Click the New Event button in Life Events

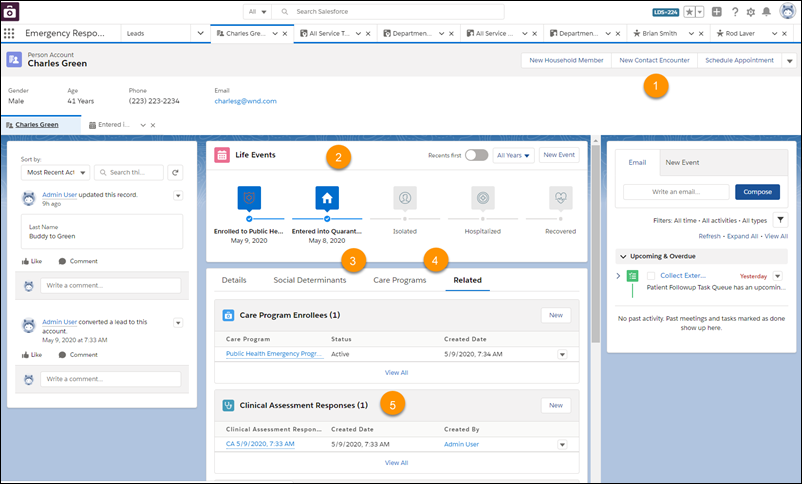559,155
